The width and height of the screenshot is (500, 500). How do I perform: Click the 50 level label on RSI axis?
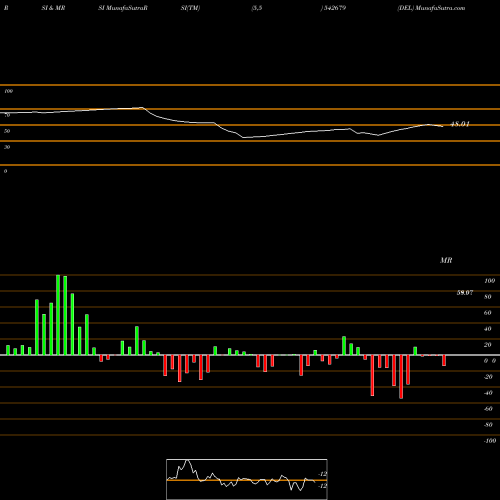7,131
